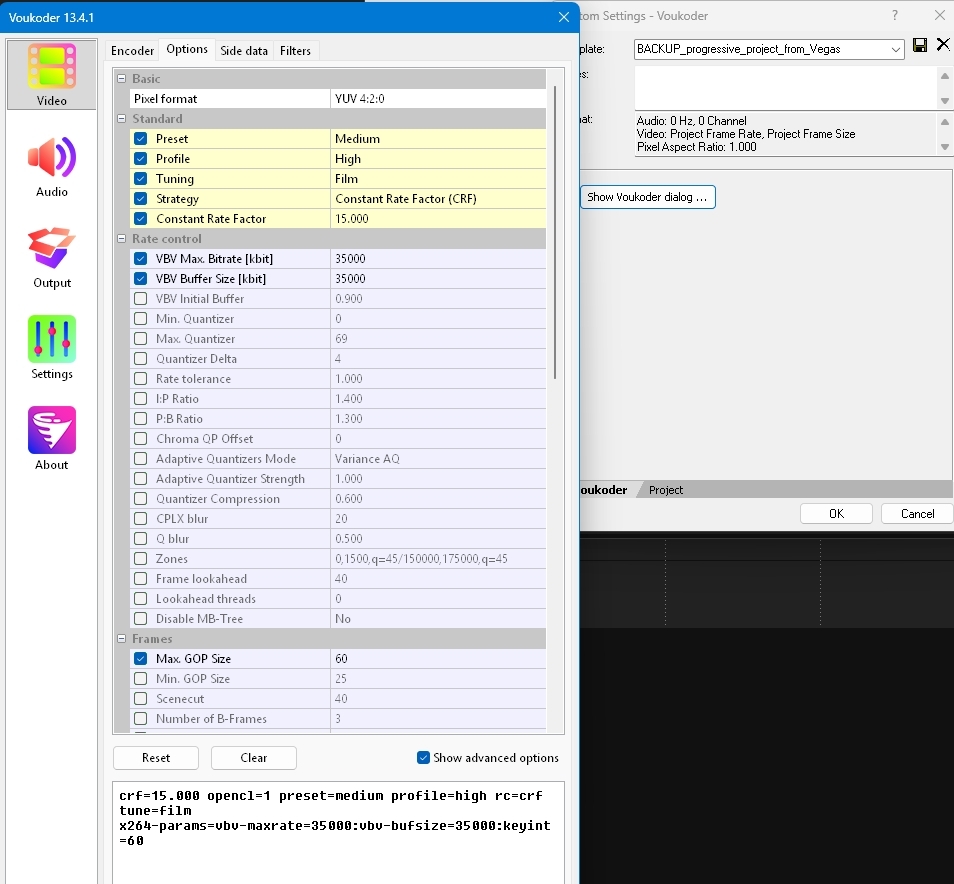Click the Adaptive Quantizers Mode value Variance AQ
954x884 pixels.
[437, 459]
